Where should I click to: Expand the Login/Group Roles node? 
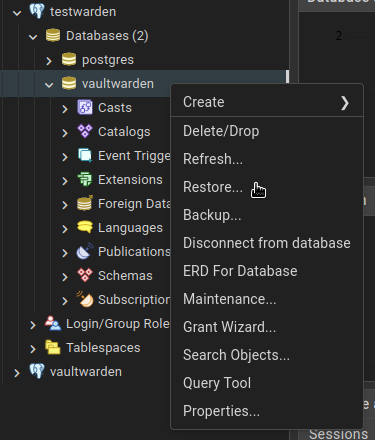[x=33, y=325]
